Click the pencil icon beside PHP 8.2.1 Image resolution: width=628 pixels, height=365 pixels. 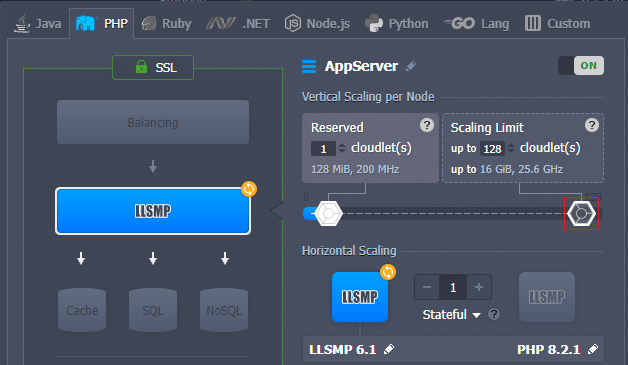[x=593, y=349]
